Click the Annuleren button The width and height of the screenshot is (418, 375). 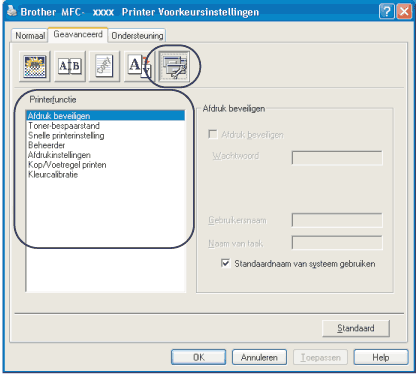[259, 357]
